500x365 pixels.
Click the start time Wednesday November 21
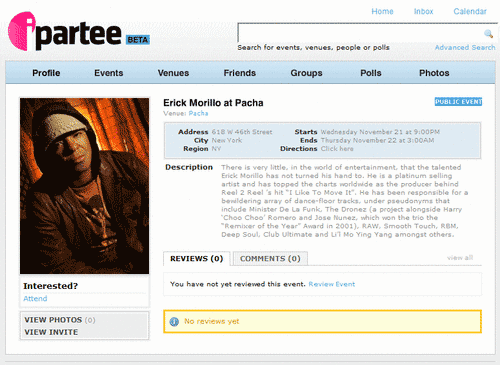pyautogui.click(x=380, y=132)
